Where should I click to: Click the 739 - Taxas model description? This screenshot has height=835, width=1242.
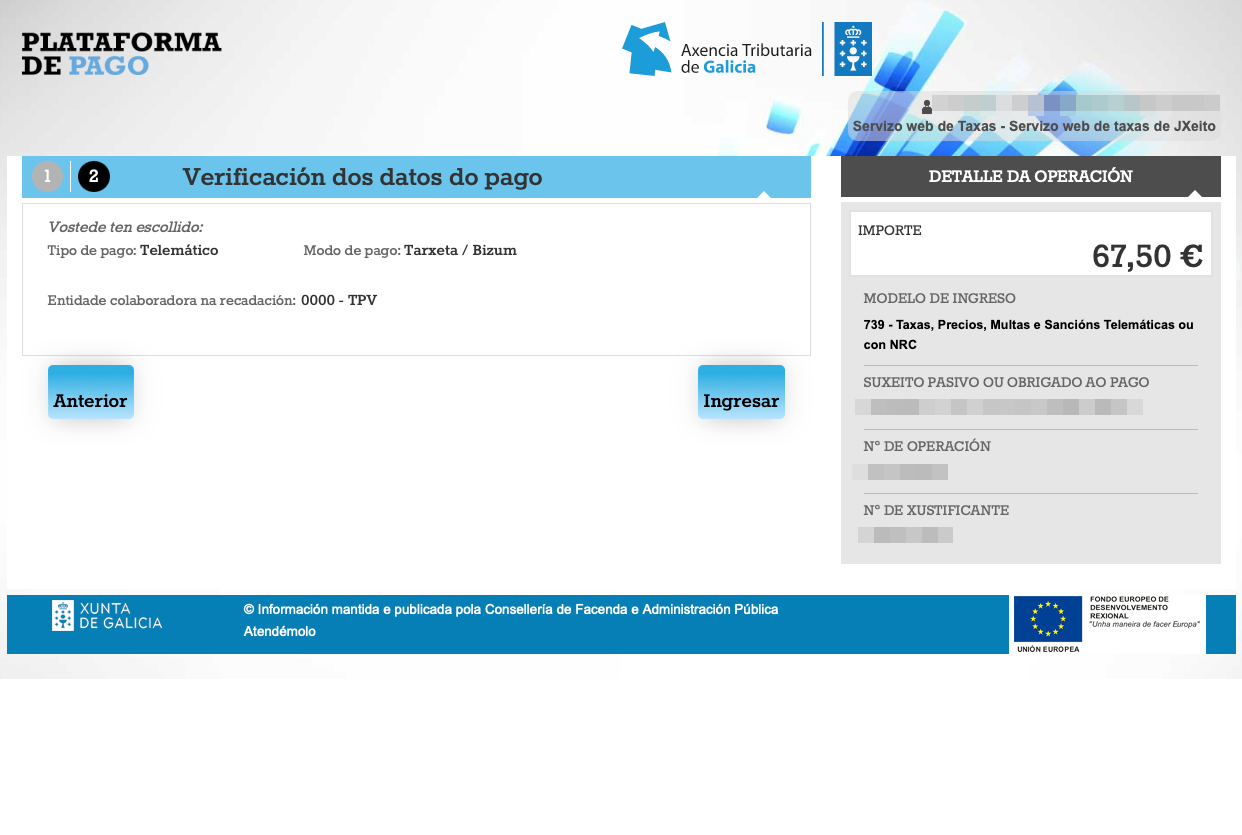point(1028,335)
